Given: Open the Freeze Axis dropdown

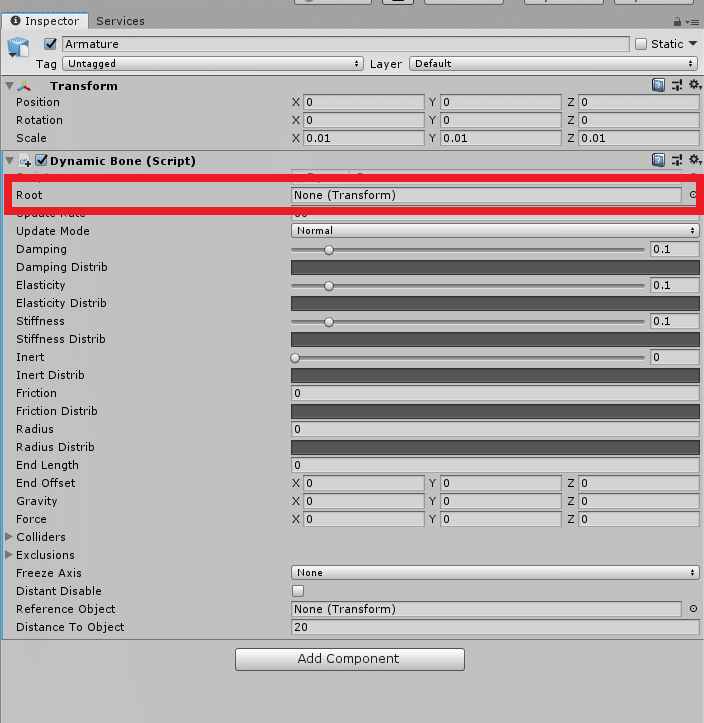Looking at the screenshot, I should (x=495, y=573).
